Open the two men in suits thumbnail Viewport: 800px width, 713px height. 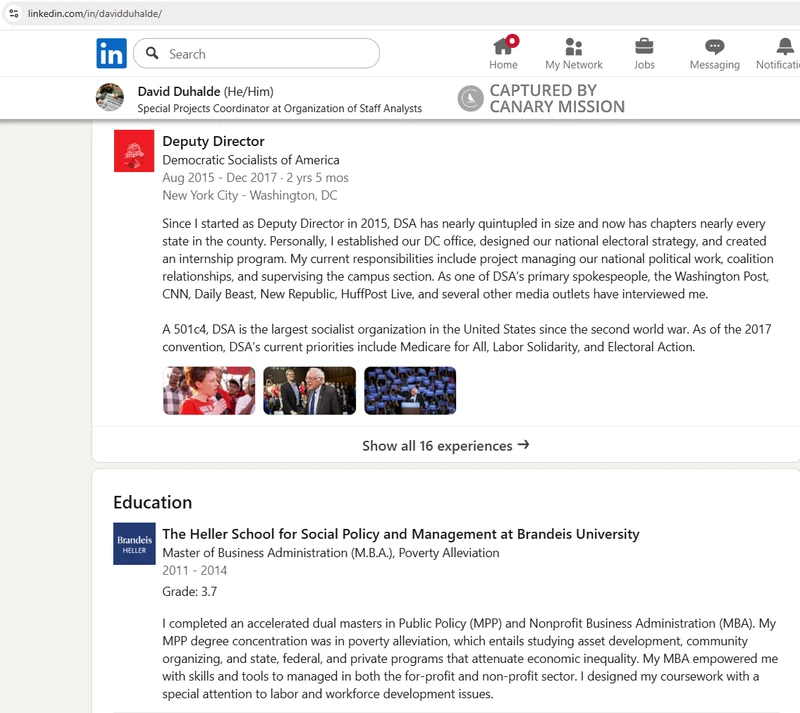pyautogui.click(x=309, y=390)
